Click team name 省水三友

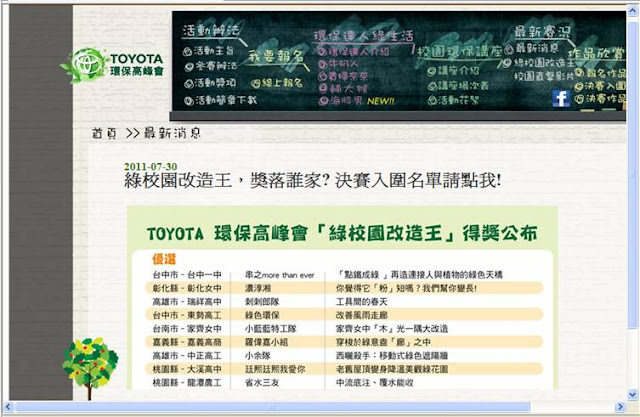click(262, 383)
